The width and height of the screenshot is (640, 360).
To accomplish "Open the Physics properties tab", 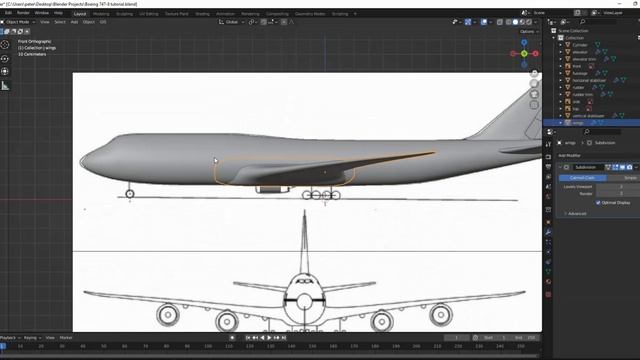I will 549,252.
